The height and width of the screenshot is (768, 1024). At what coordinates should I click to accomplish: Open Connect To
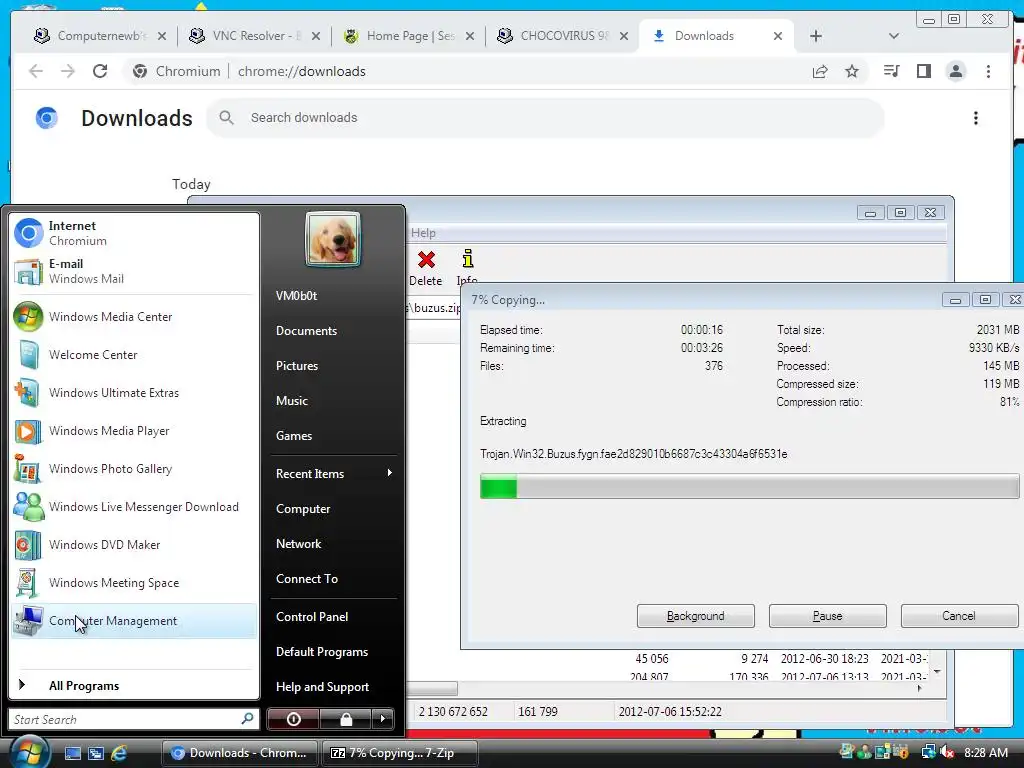tap(333, 579)
